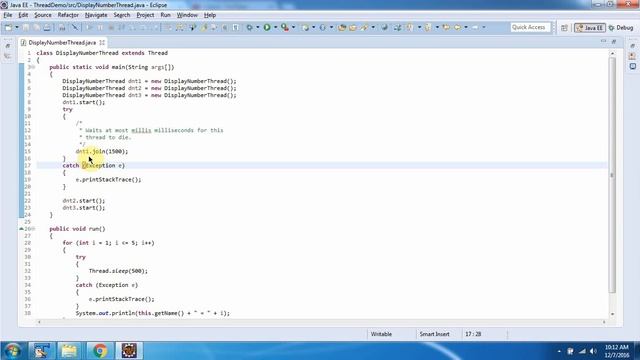
Task: Open Google Chrome from the taskbar
Action: pyautogui.click(x=100, y=351)
